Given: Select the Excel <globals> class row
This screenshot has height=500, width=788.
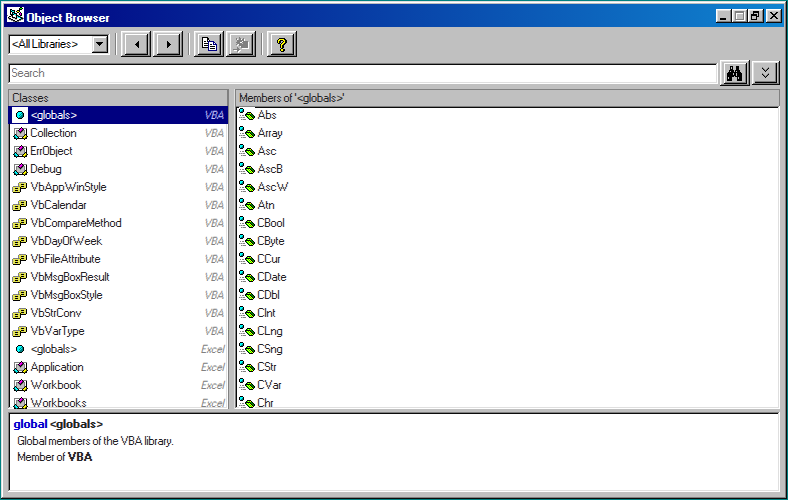Looking at the screenshot, I should (x=119, y=349).
